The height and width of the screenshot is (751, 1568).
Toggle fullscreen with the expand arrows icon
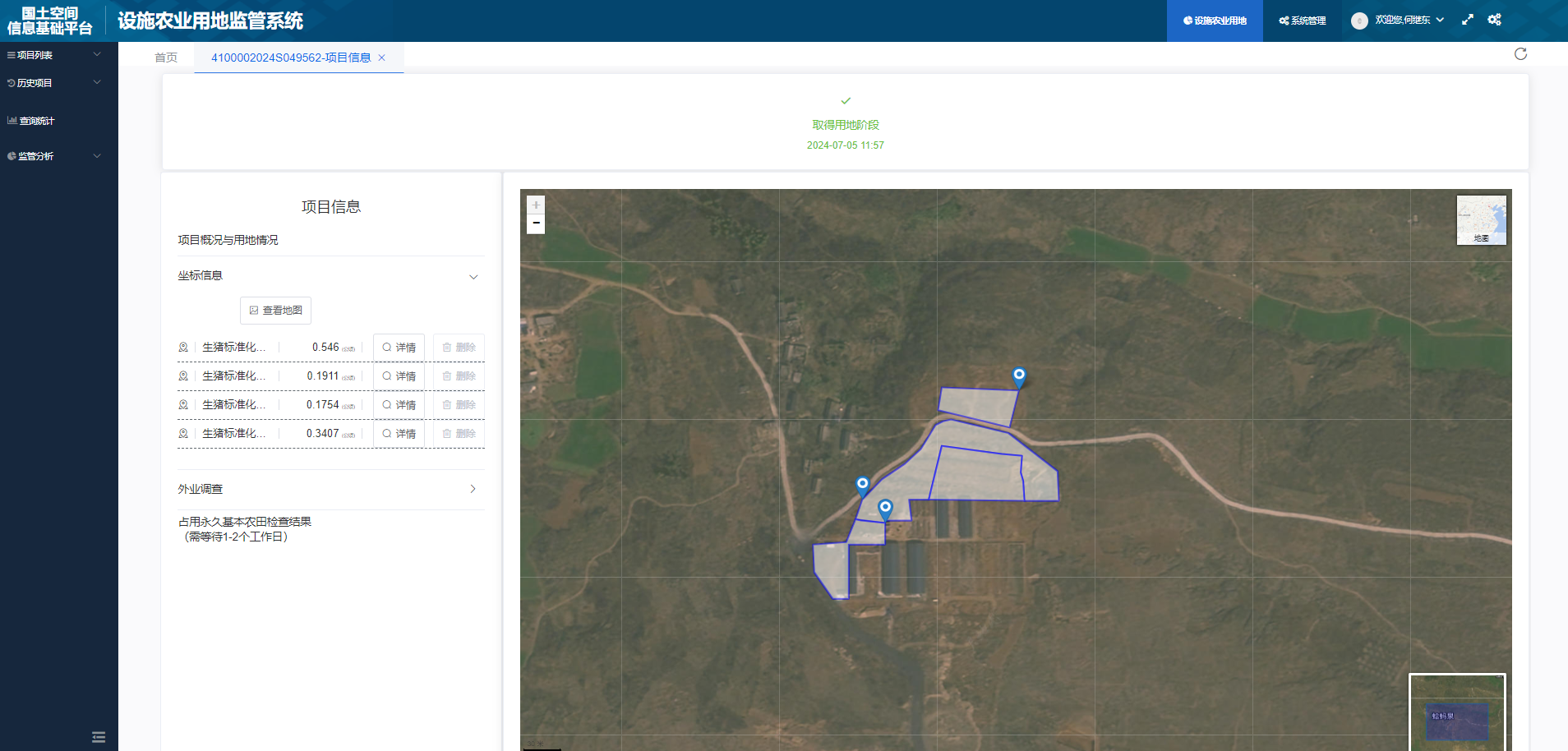tap(1468, 20)
